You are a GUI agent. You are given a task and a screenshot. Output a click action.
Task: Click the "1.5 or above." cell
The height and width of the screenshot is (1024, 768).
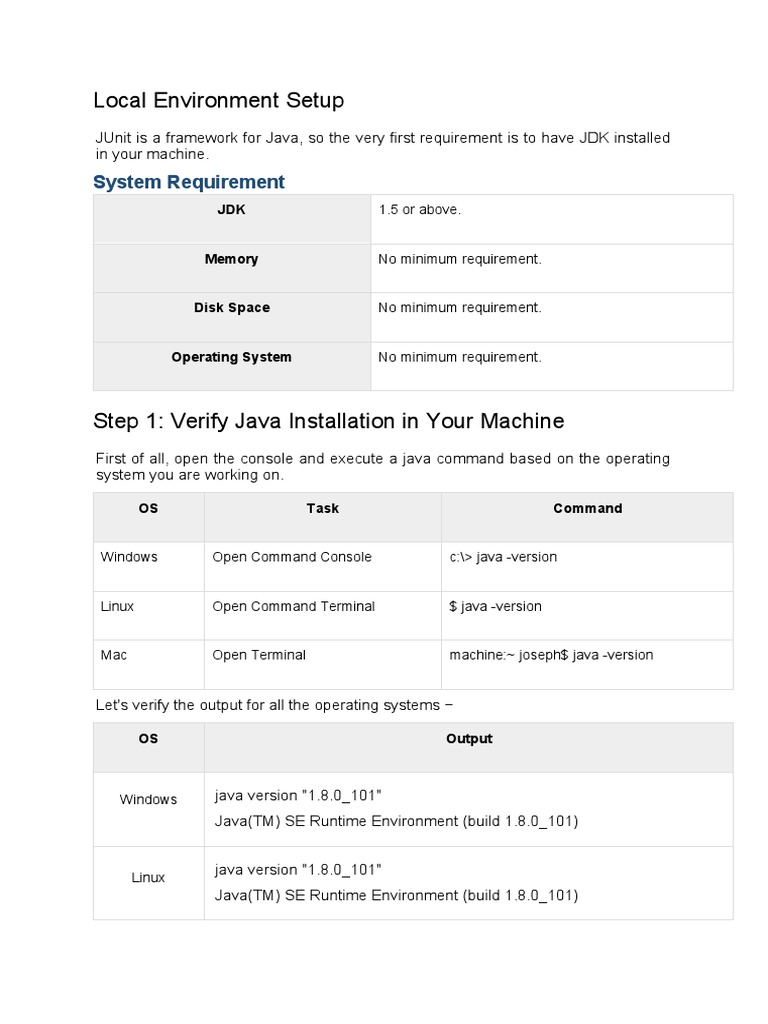[419, 210]
